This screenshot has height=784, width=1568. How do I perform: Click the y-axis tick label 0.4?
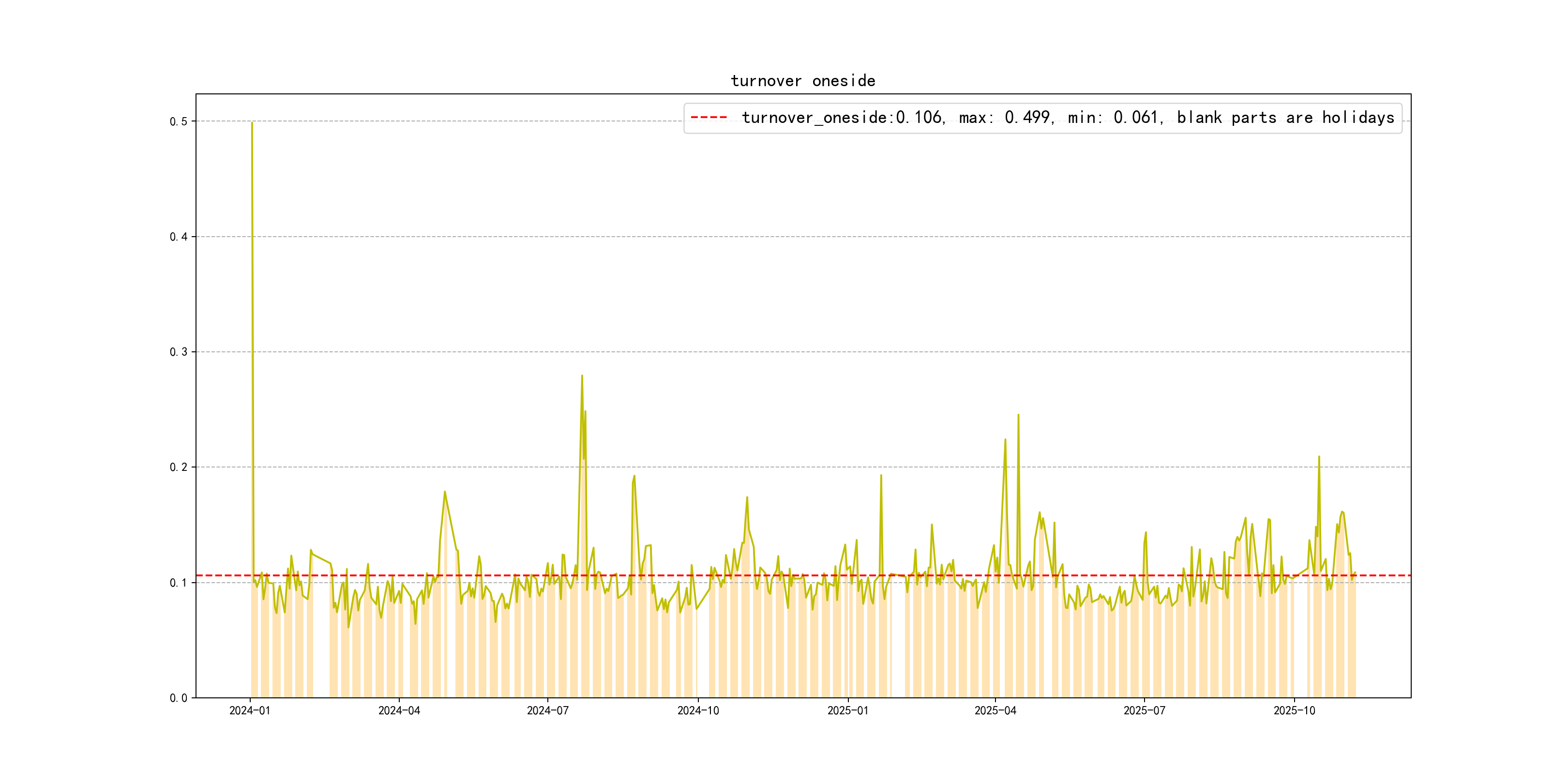179,237
